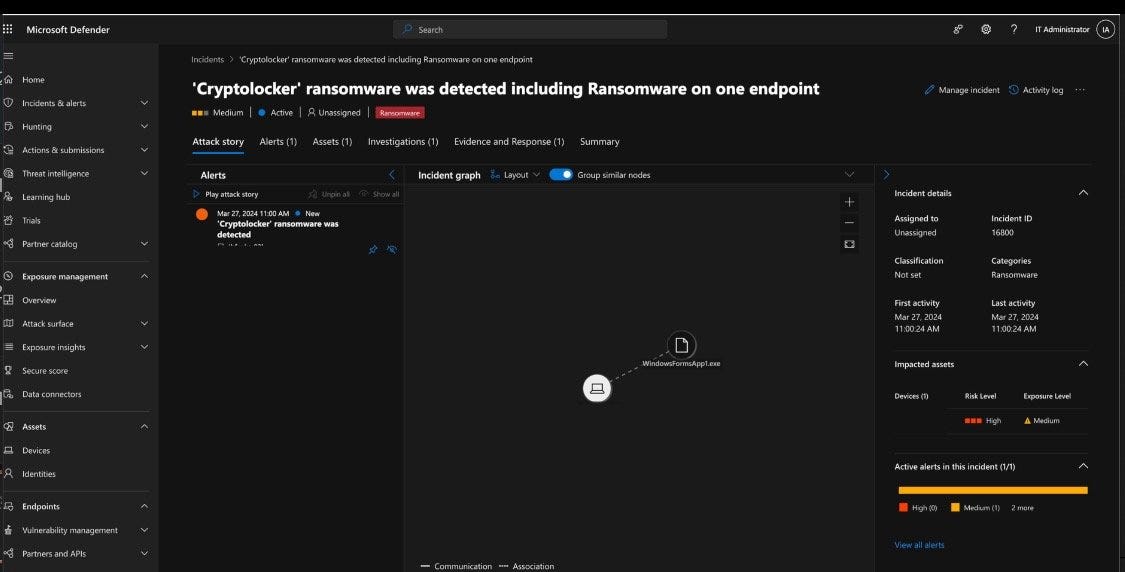Click the Incidents & alerts shield icon
This screenshot has width=1125, height=572.
click(9, 103)
